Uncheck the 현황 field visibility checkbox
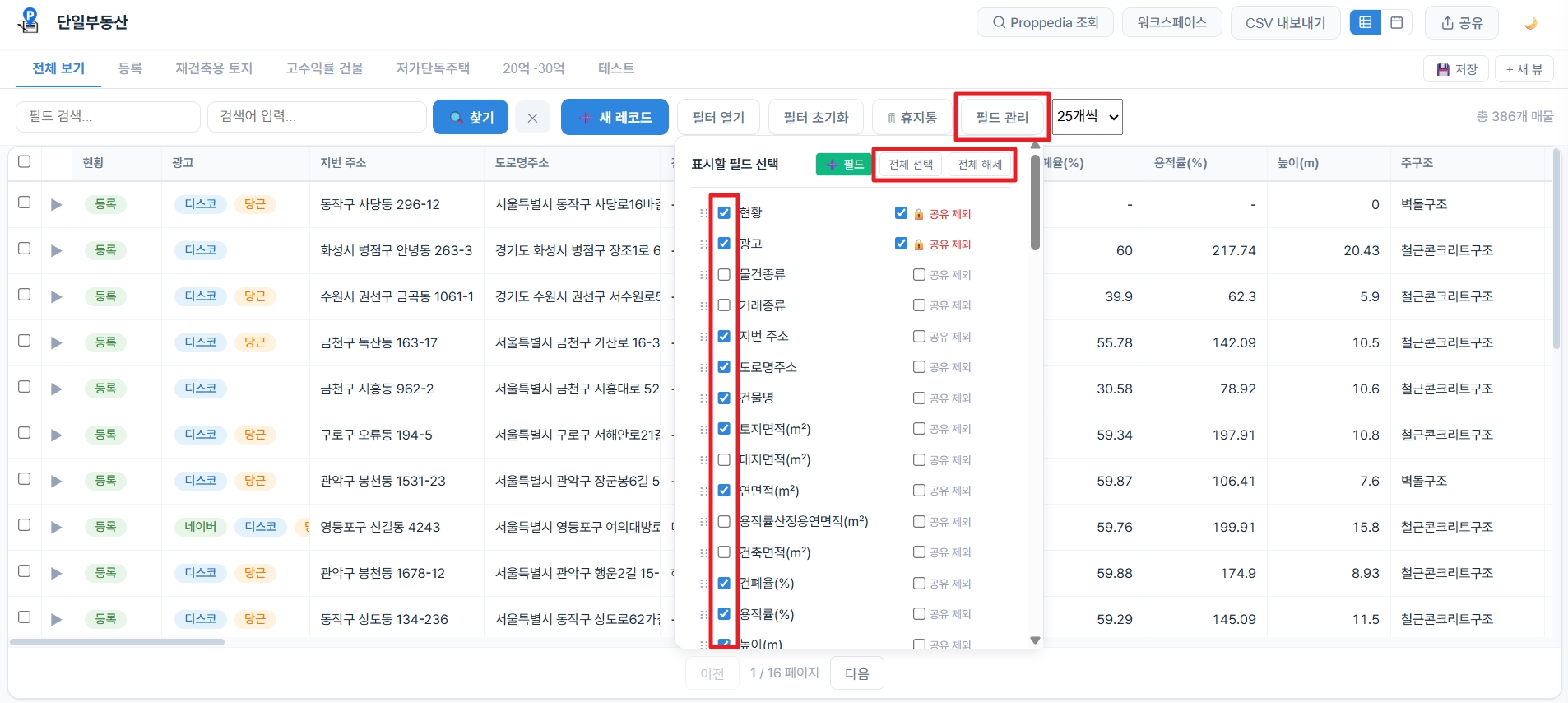 pos(724,212)
